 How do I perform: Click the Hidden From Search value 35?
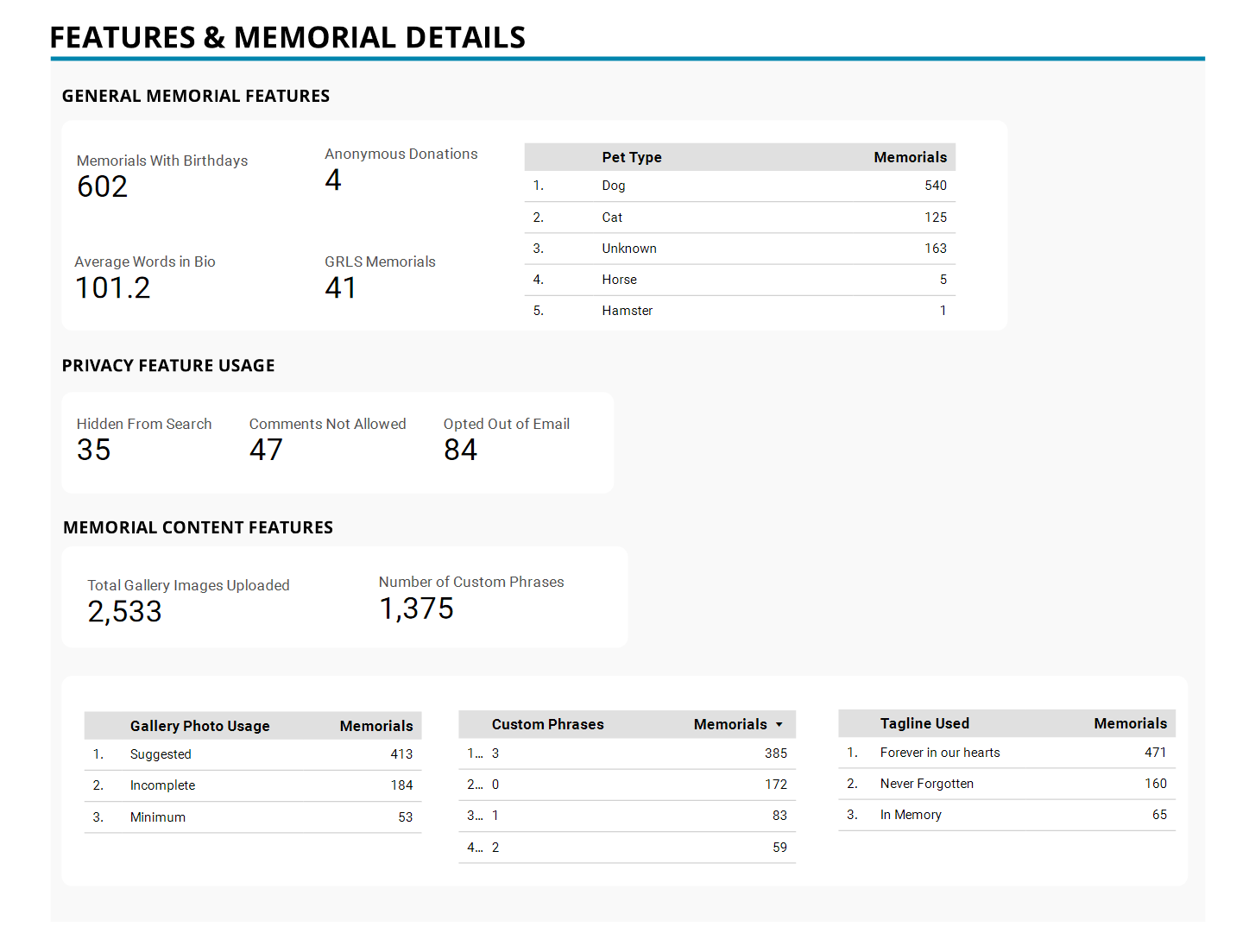(x=94, y=450)
